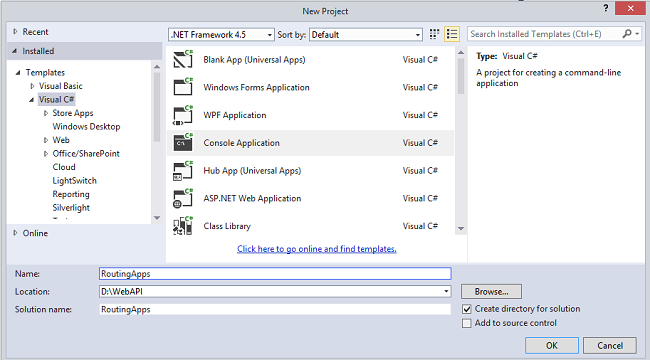The image size is (650, 360).
Task: Click the tree scroll up arrow
Action: [157, 66]
